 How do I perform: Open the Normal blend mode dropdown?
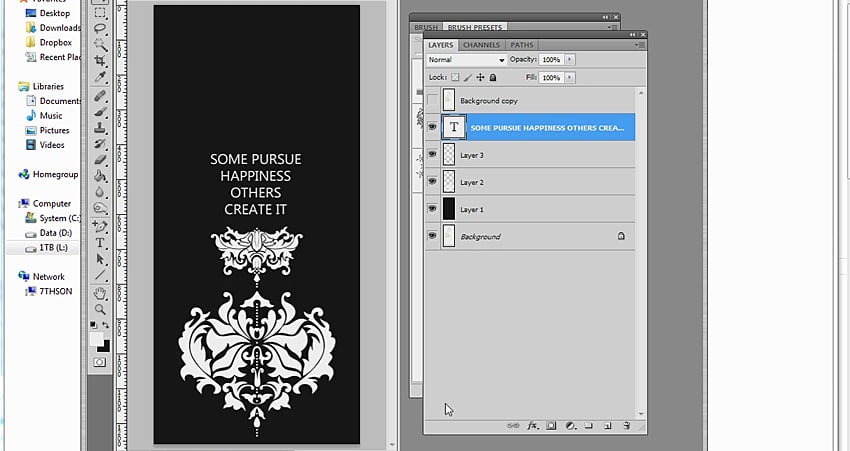(466, 60)
